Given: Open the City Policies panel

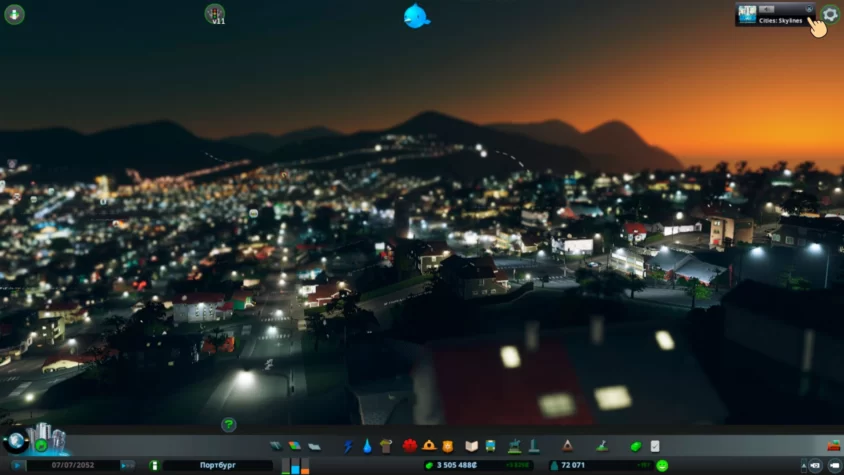Looking at the screenshot, I should coord(655,446).
